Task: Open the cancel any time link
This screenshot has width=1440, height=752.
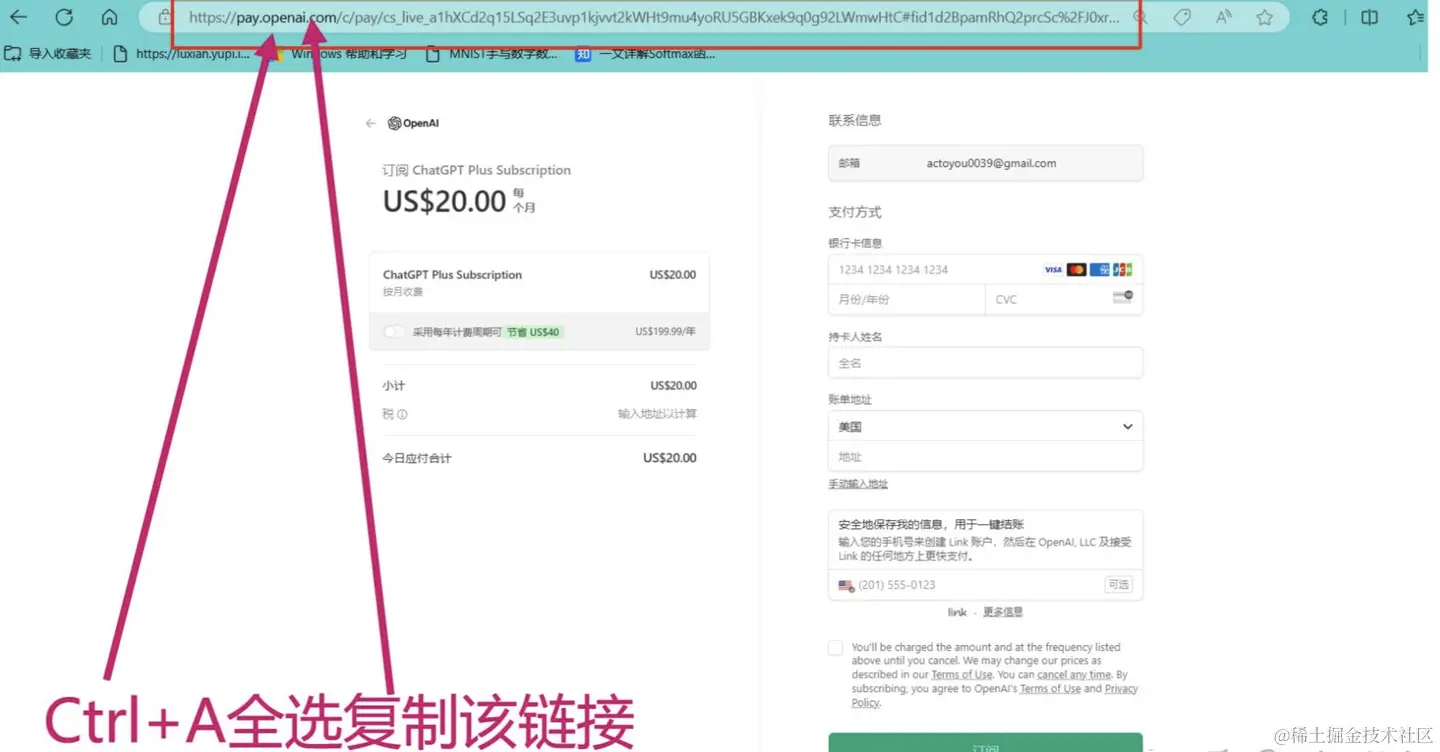Action: [1074, 675]
